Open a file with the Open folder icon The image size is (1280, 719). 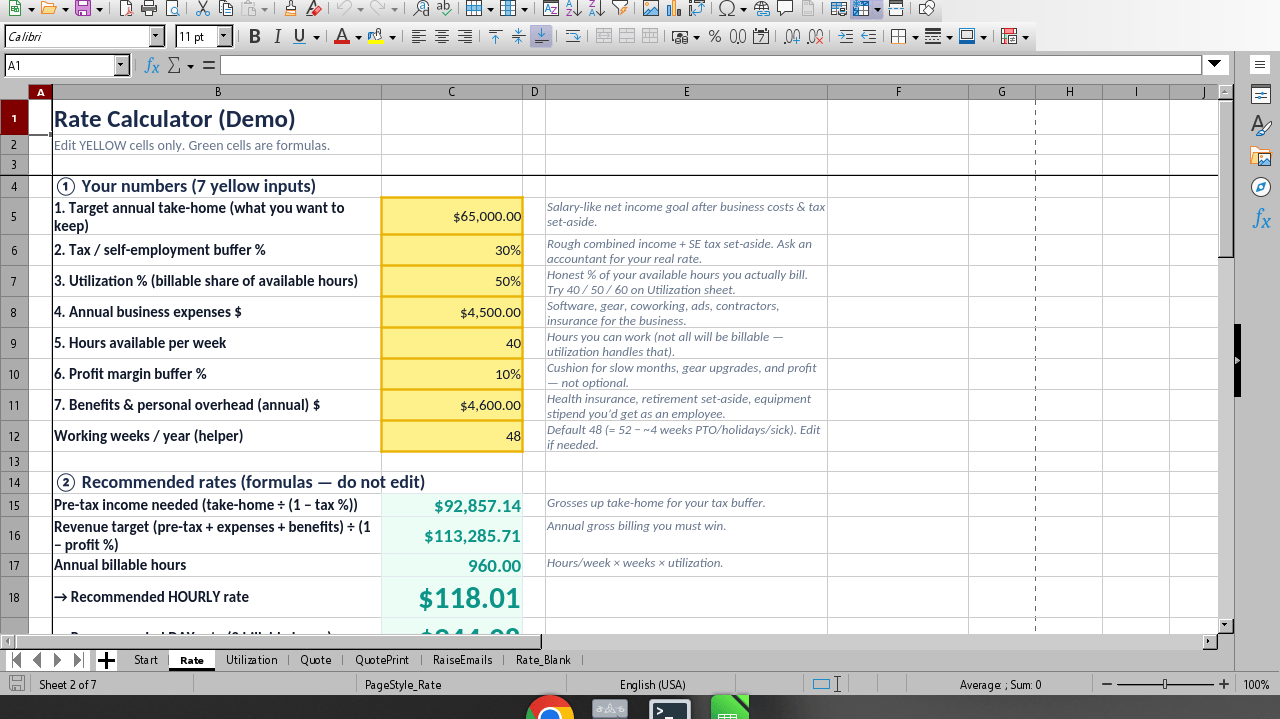(x=49, y=9)
